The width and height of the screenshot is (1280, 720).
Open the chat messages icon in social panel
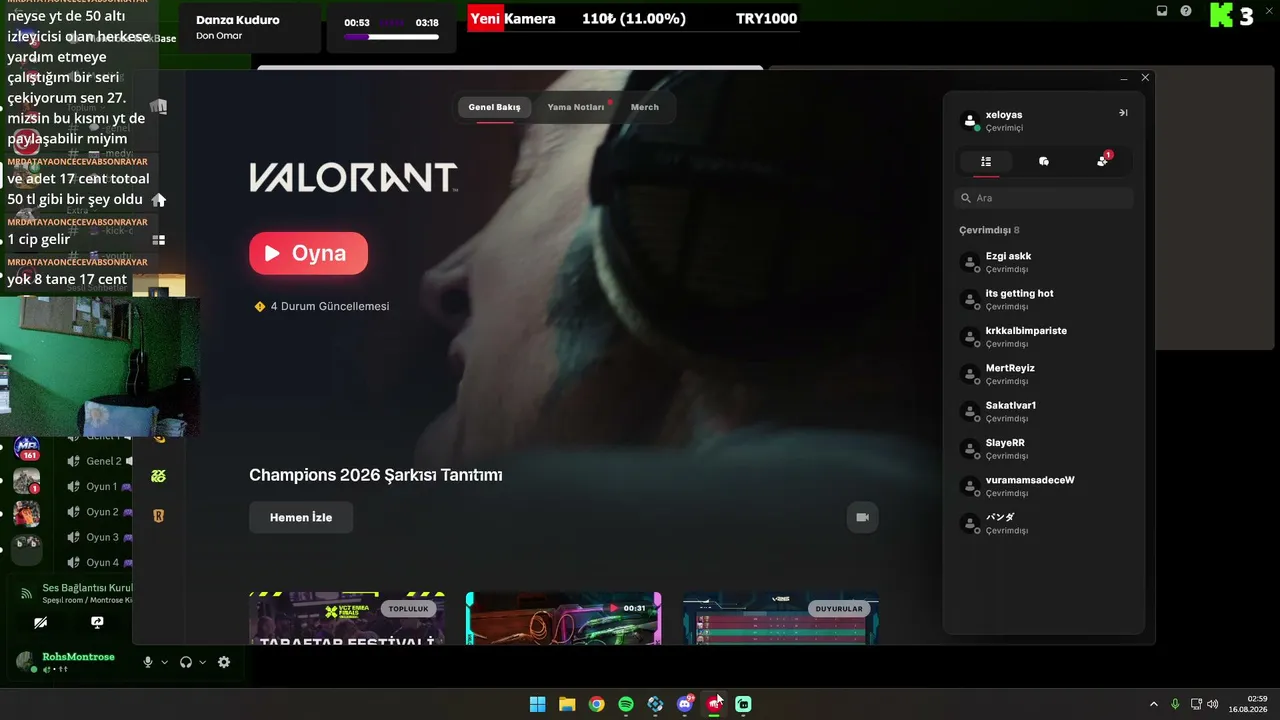point(1044,161)
